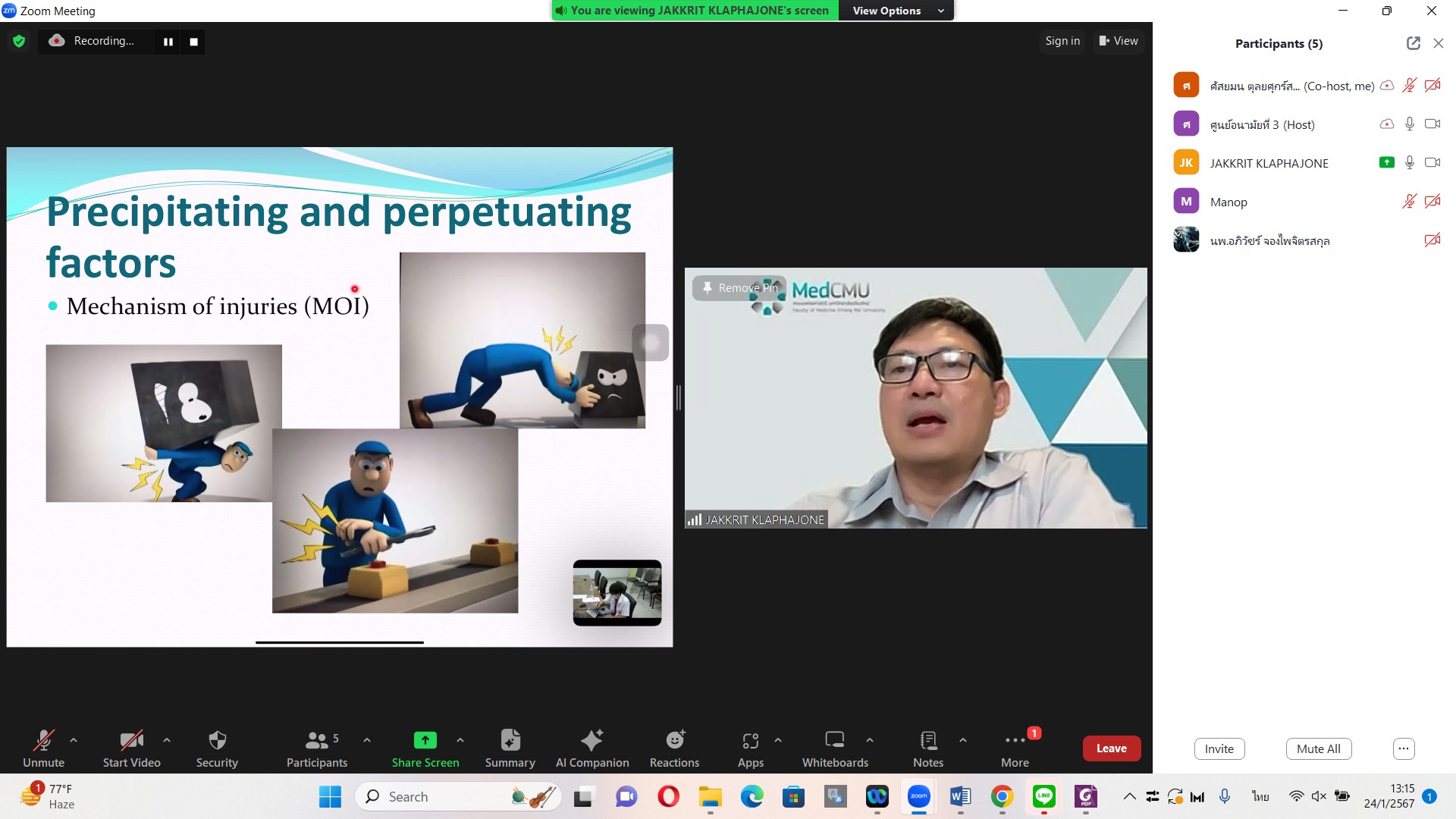1456x819 pixels.
Task: Toggle the Co-host (me) muted microphone icon
Action: tap(1409, 86)
